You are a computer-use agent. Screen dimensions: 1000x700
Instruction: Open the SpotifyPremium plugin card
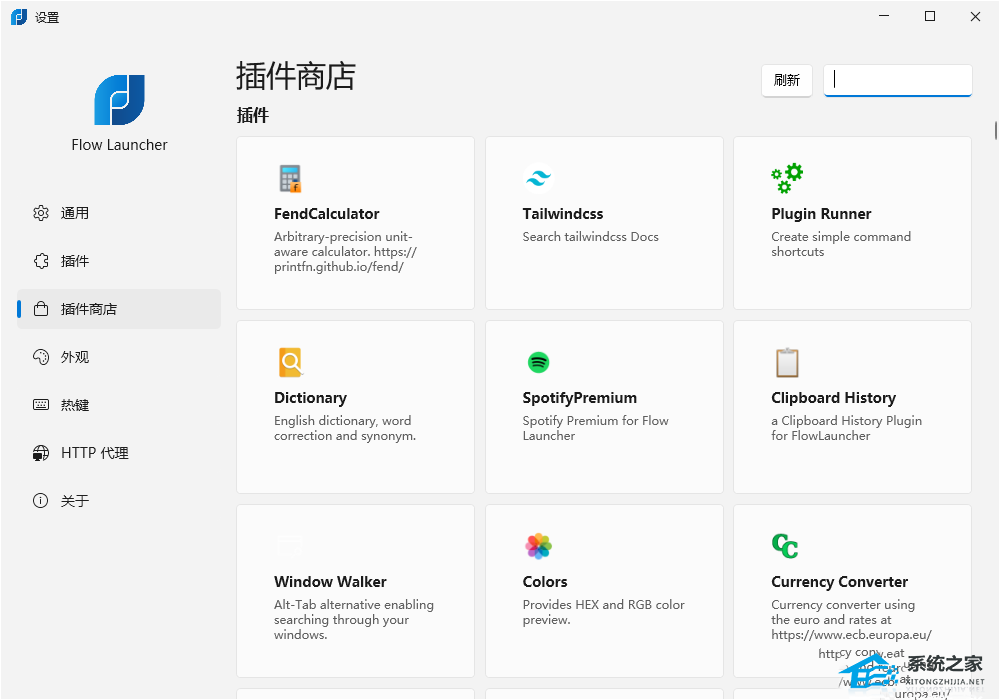(x=604, y=407)
